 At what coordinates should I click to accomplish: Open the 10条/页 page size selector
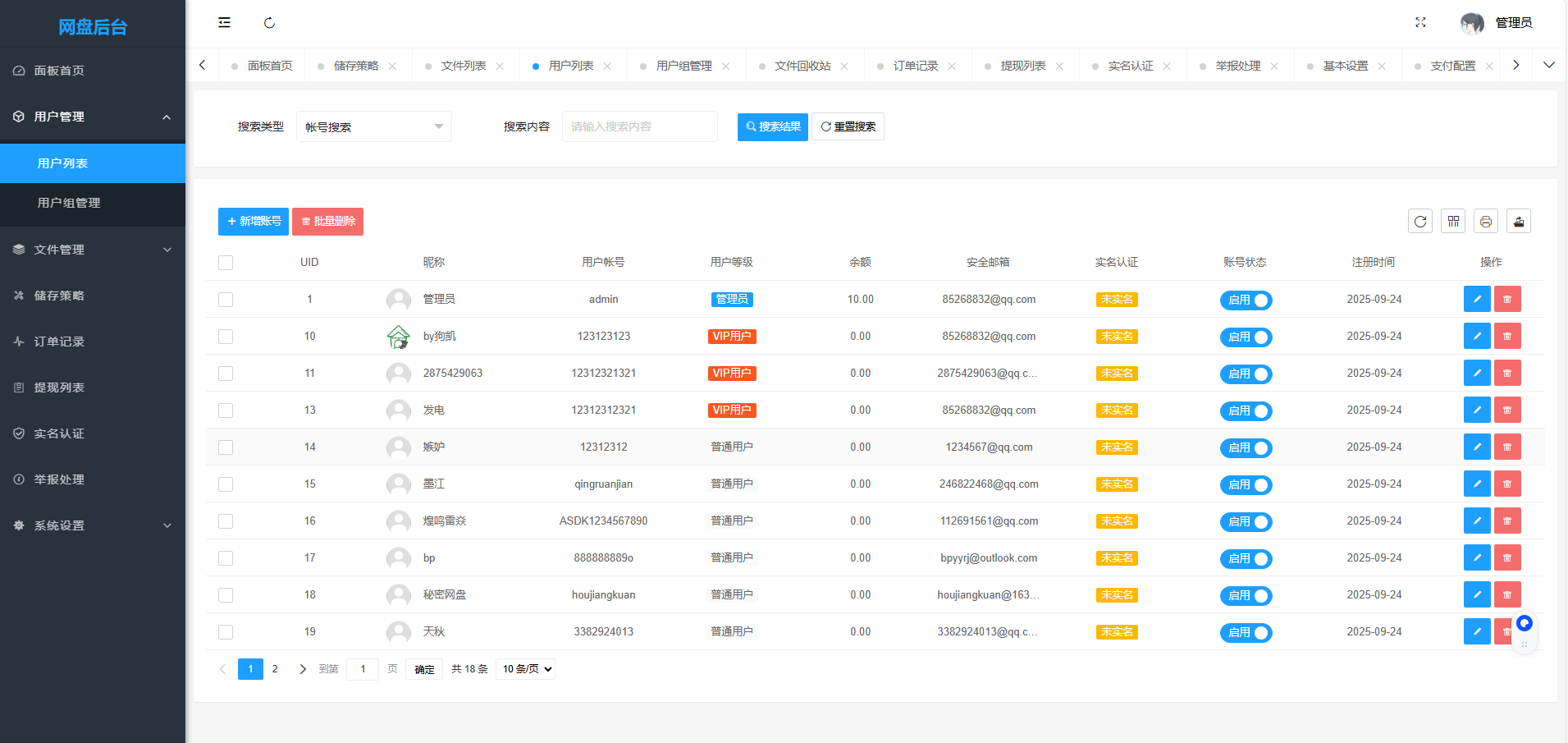pos(524,668)
